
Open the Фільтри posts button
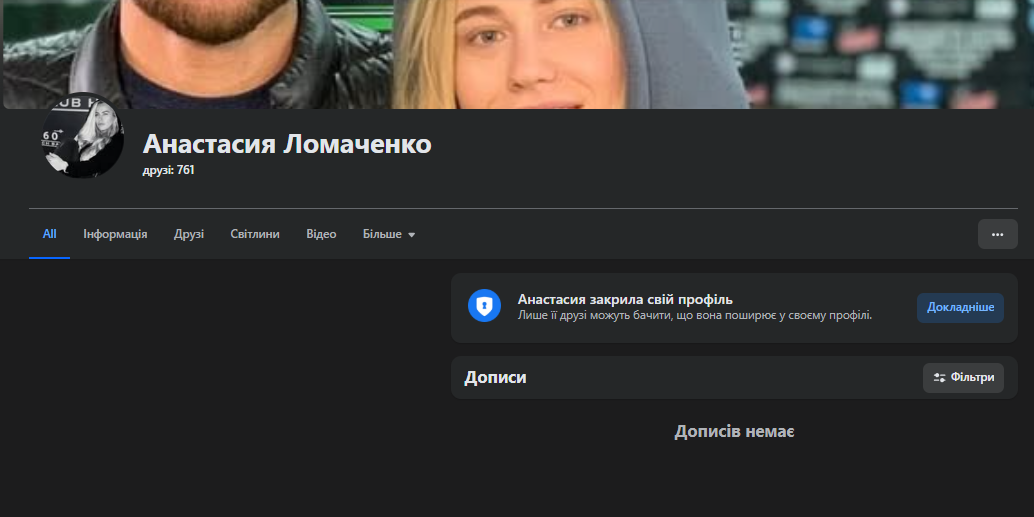(x=963, y=378)
